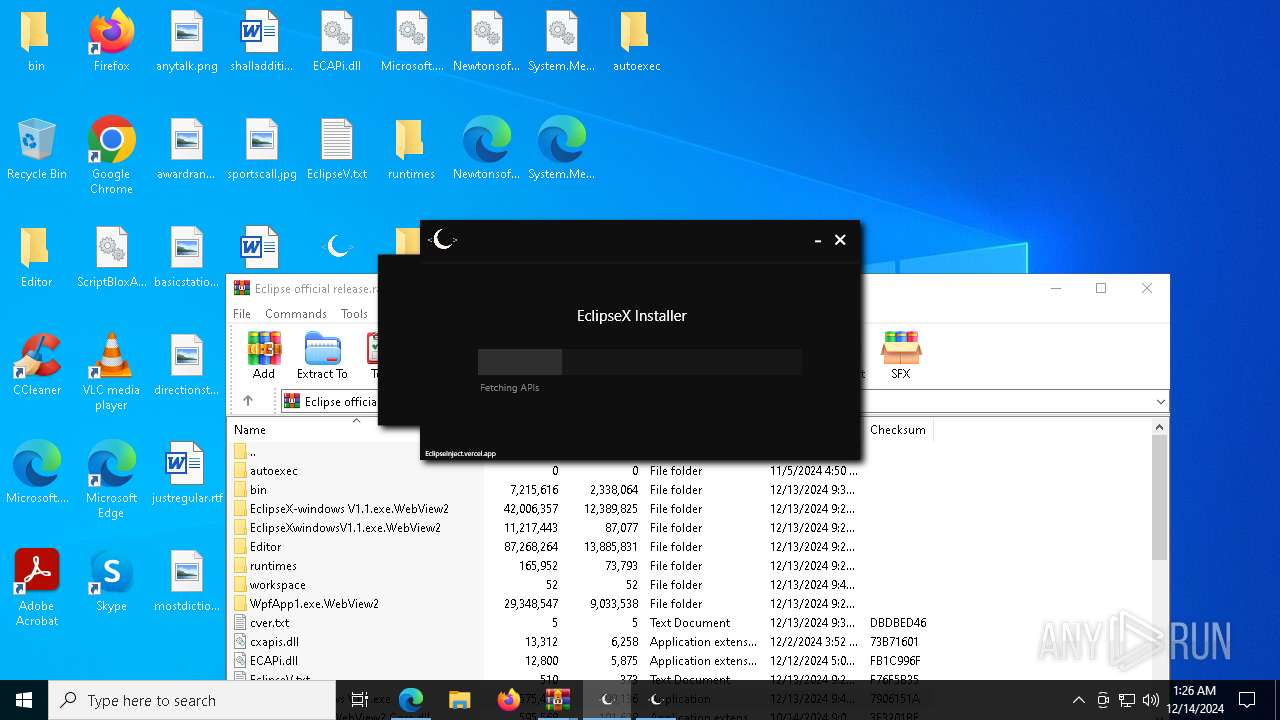This screenshot has height=720, width=1280.
Task: Click WinRAR SFX toolbar button
Action: pyautogui.click(x=900, y=356)
